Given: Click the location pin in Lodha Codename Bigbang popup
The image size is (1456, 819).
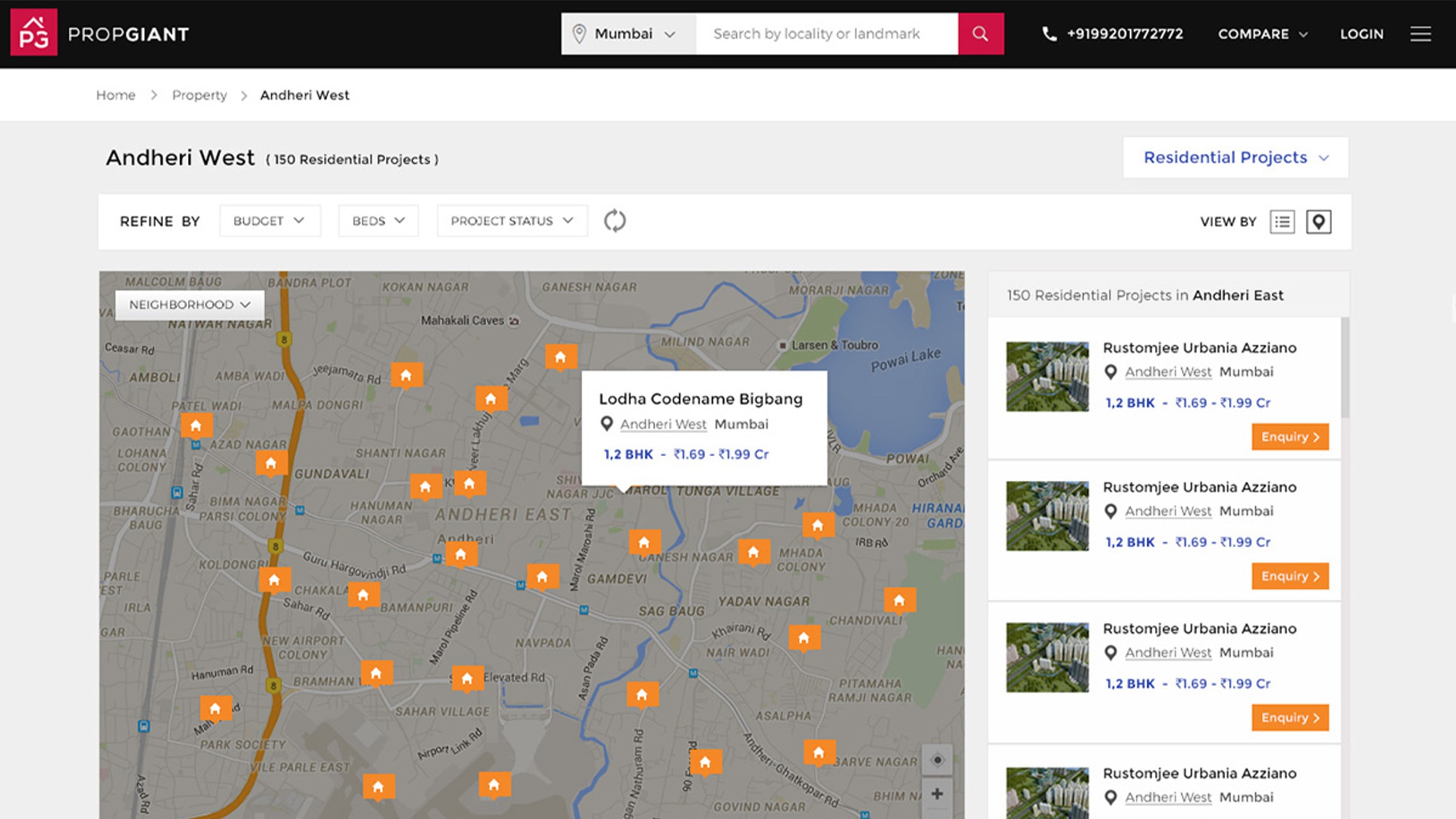Looking at the screenshot, I should (x=606, y=424).
